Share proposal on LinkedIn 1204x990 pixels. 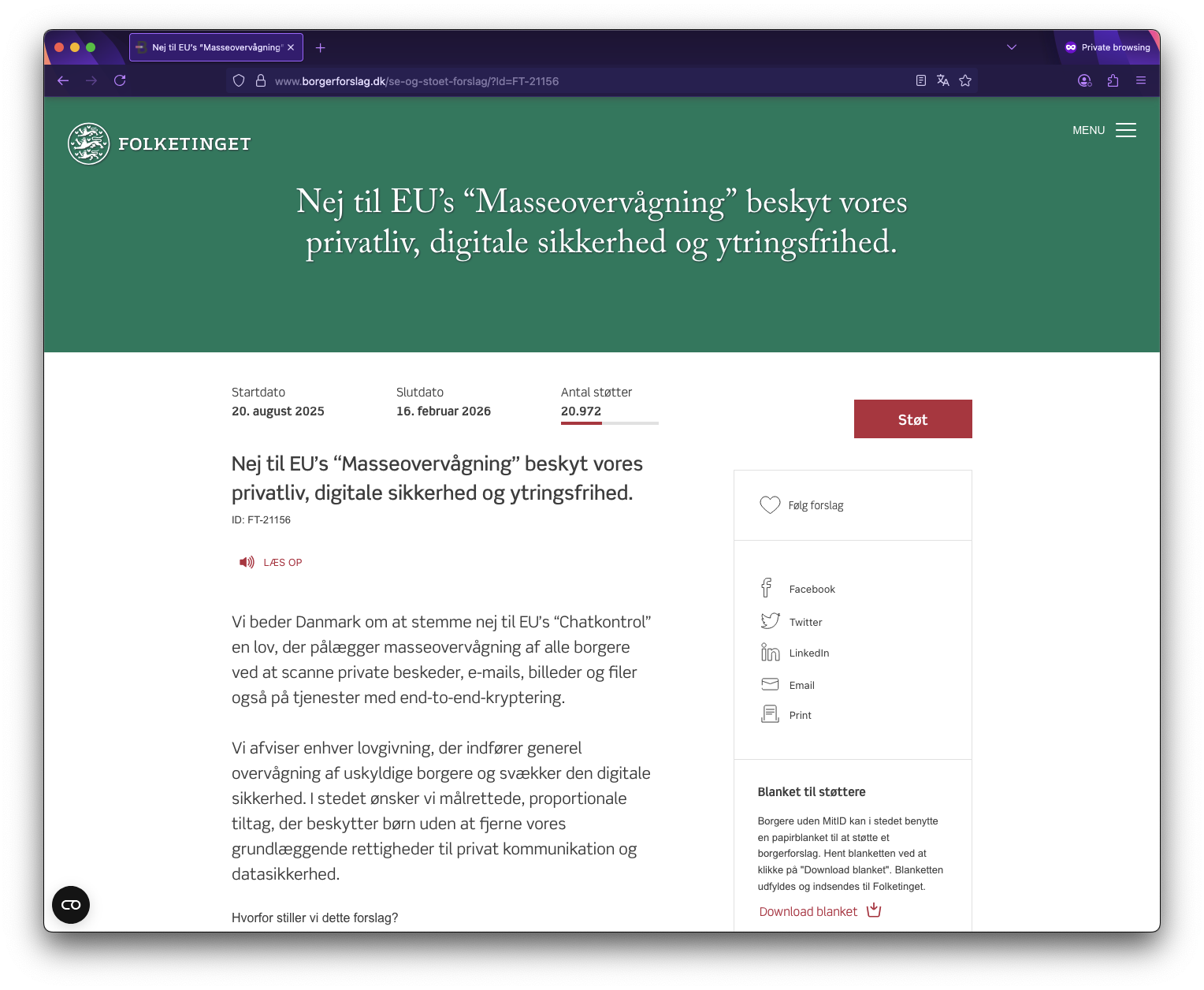coord(770,653)
